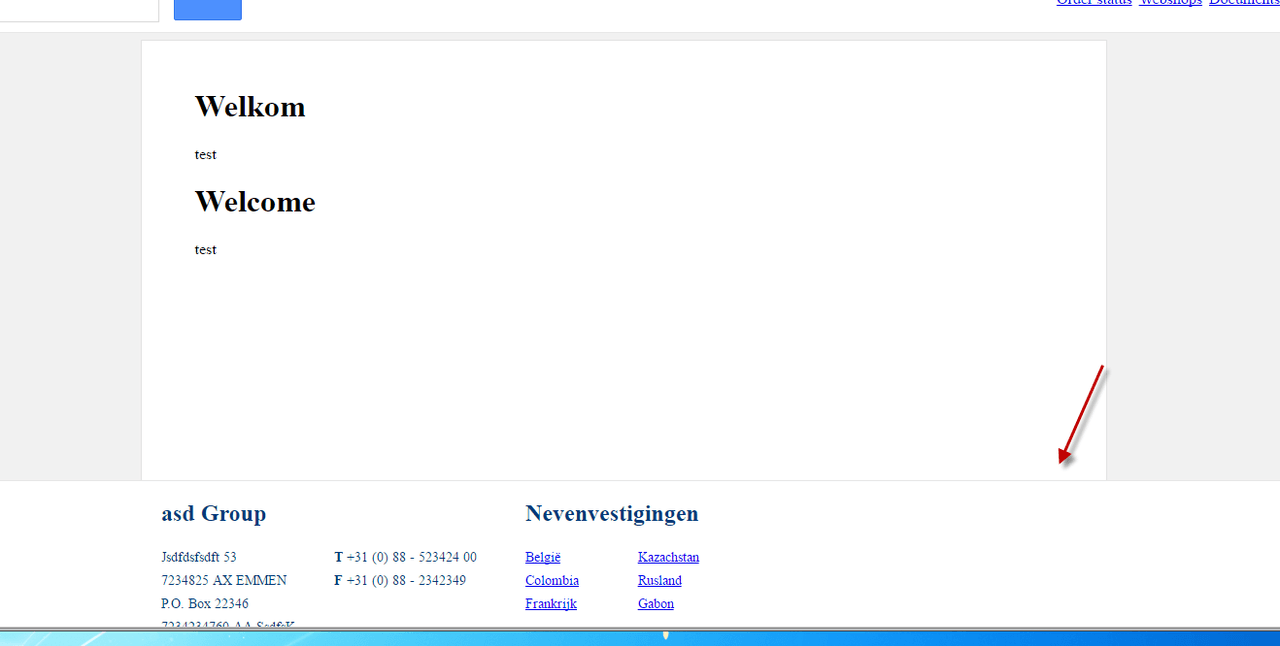The height and width of the screenshot is (646, 1280).
Task: Click the fax number starting with F
Action: (x=400, y=580)
